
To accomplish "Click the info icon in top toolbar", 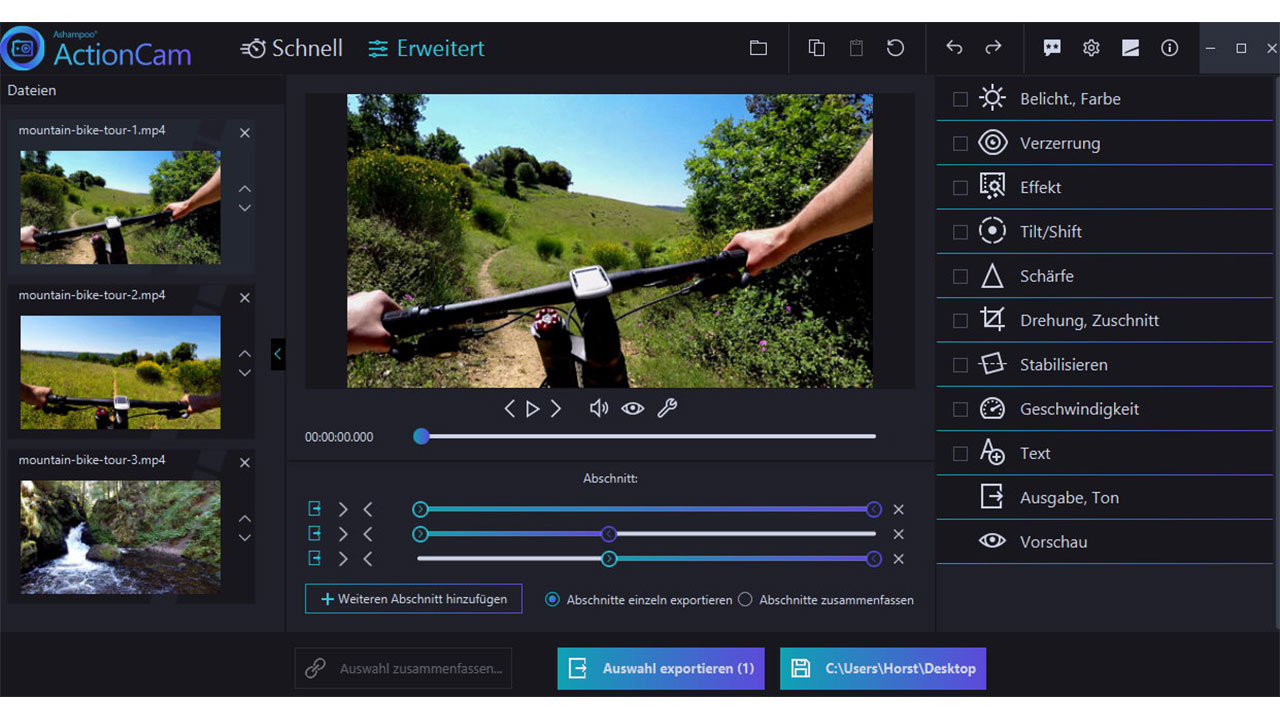I will tap(1169, 48).
